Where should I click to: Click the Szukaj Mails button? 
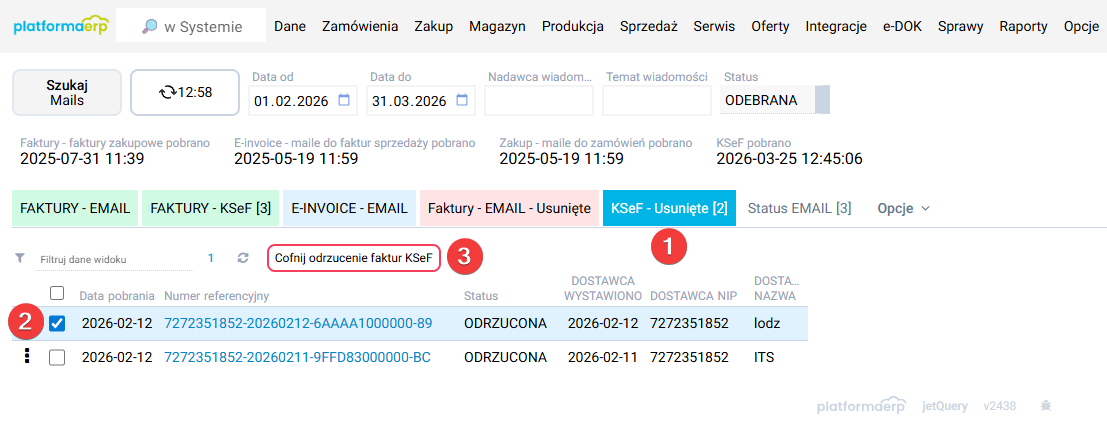pyautogui.click(x=67, y=92)
